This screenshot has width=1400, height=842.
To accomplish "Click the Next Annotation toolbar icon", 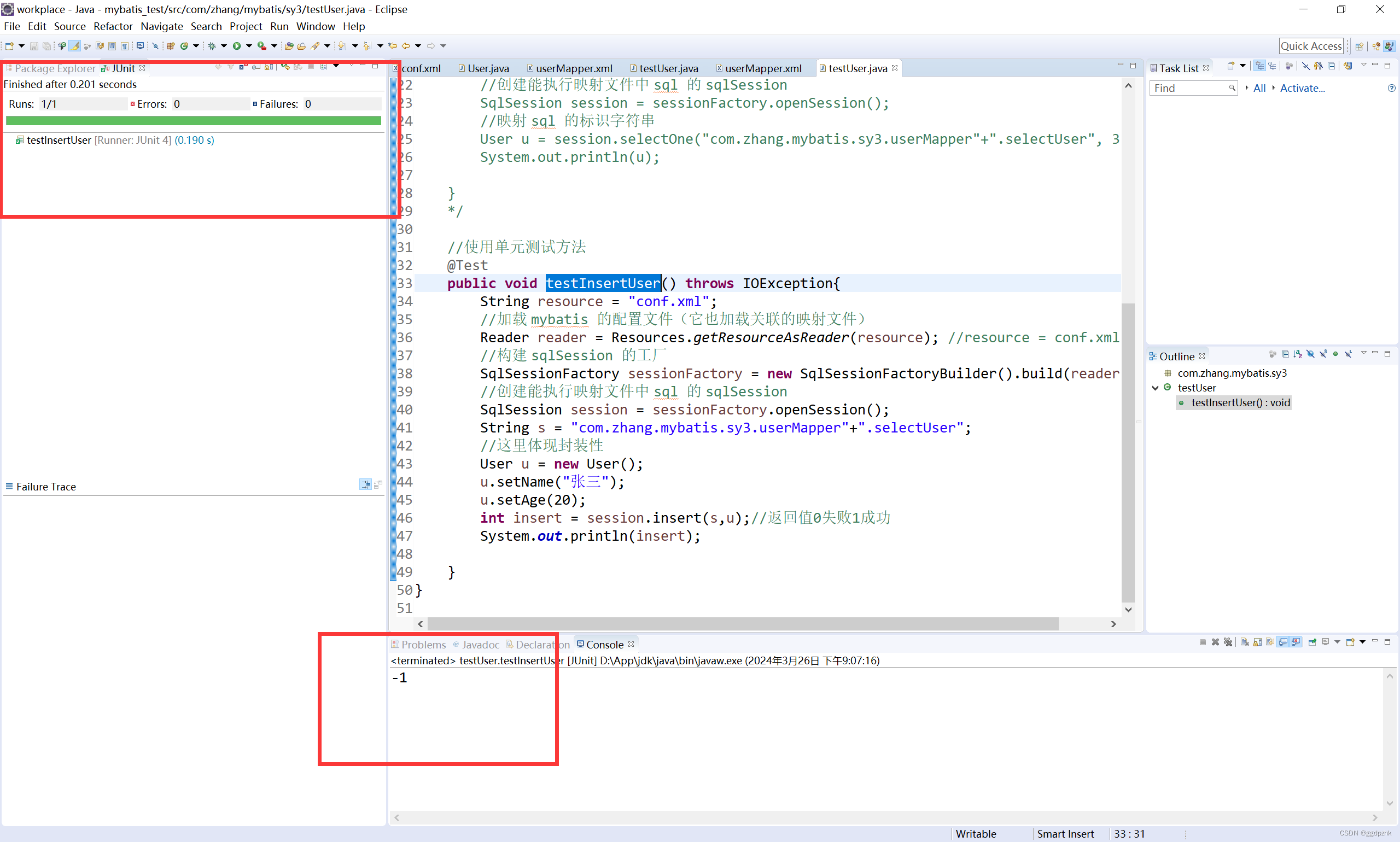I will [x=342, y=46].
